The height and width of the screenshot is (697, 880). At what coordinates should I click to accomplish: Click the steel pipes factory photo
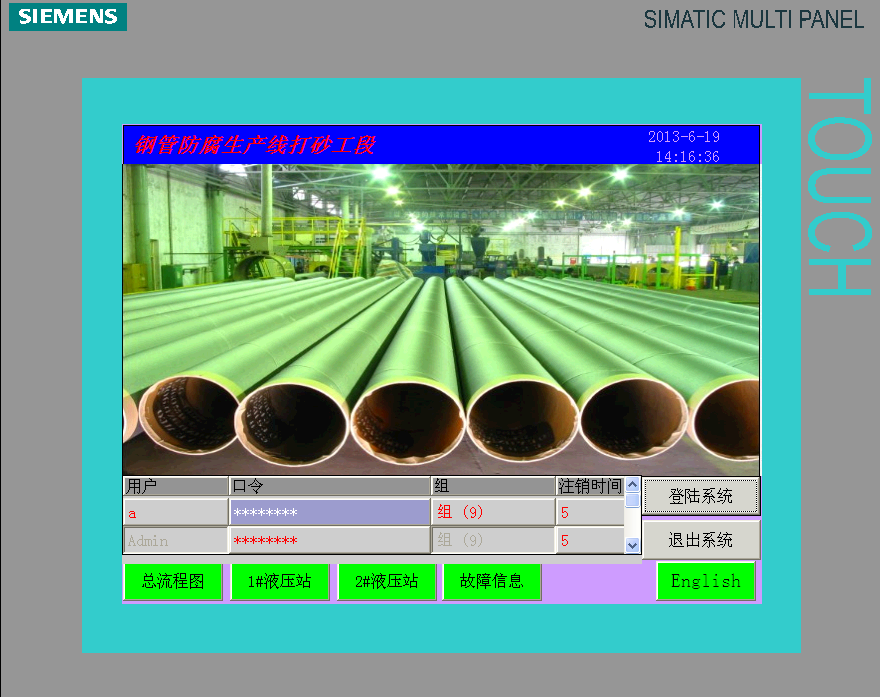point(441,319)
